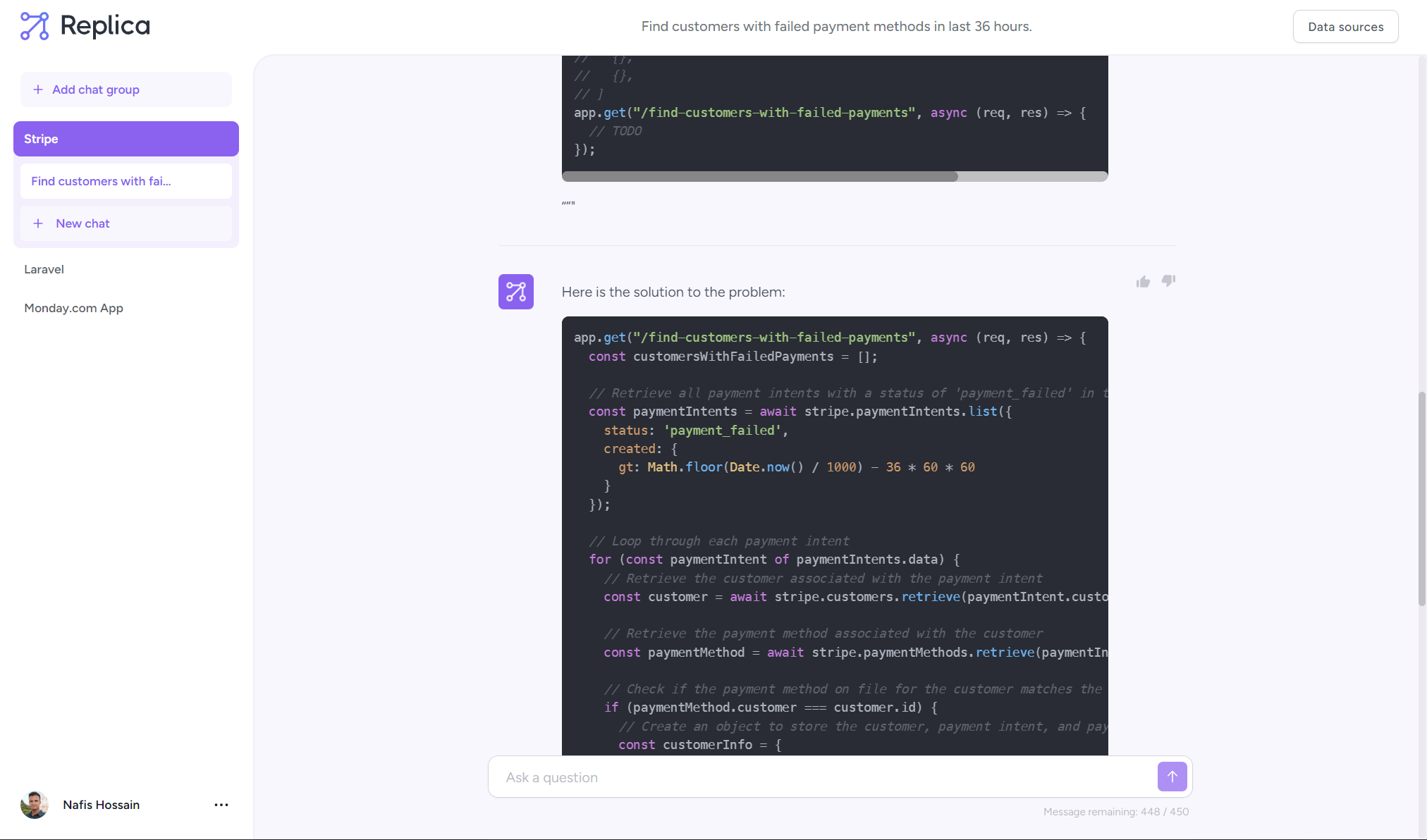Viewport: 1427px width, 840px height.
Task: Click the Replica bot avatar icon
Action: 515,292
